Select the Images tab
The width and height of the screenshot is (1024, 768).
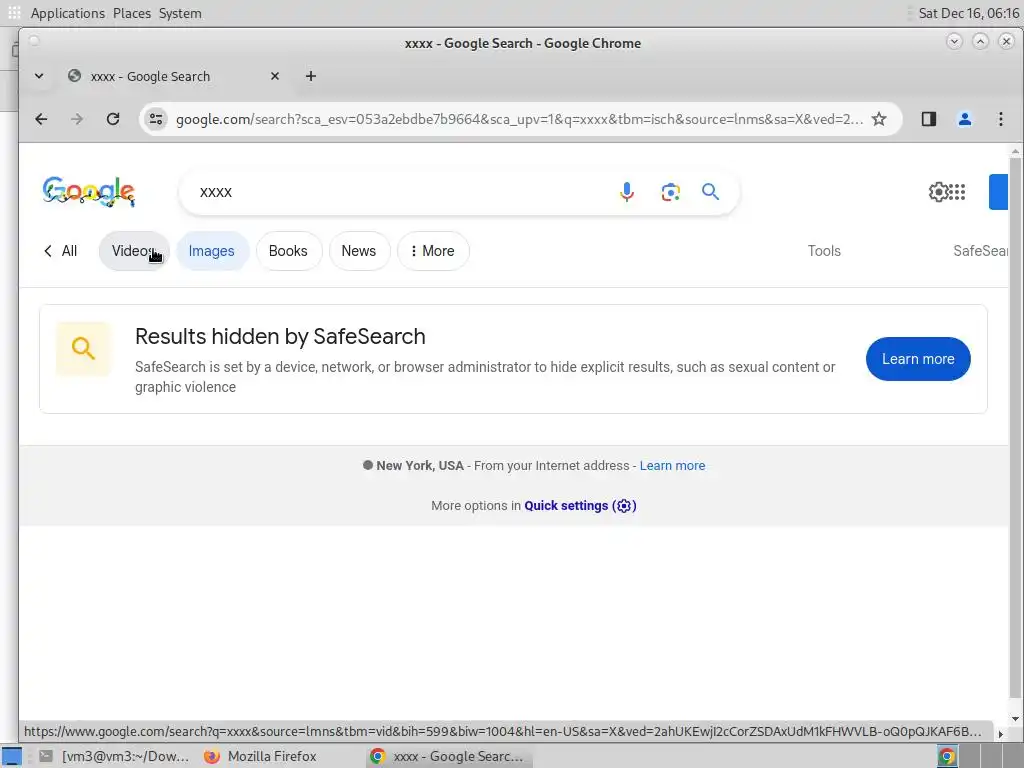(x=212, y=251)
